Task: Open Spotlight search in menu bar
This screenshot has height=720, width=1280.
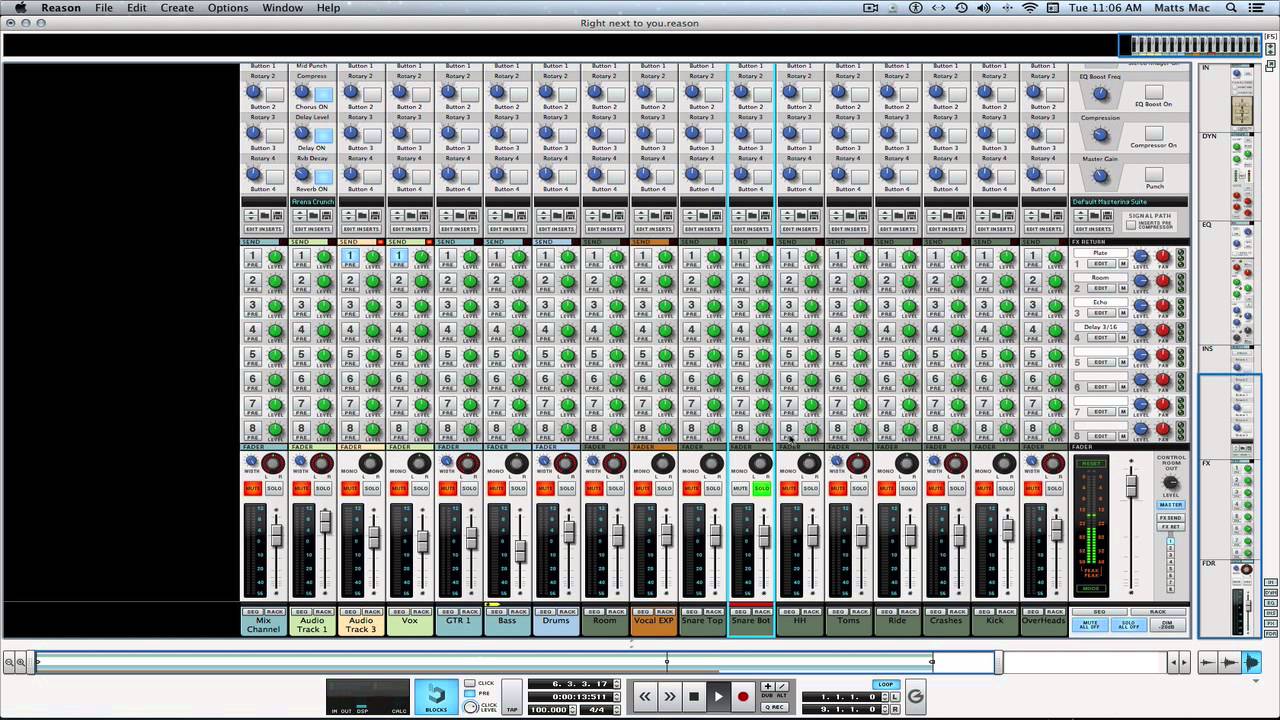Action: (1231, 8)
